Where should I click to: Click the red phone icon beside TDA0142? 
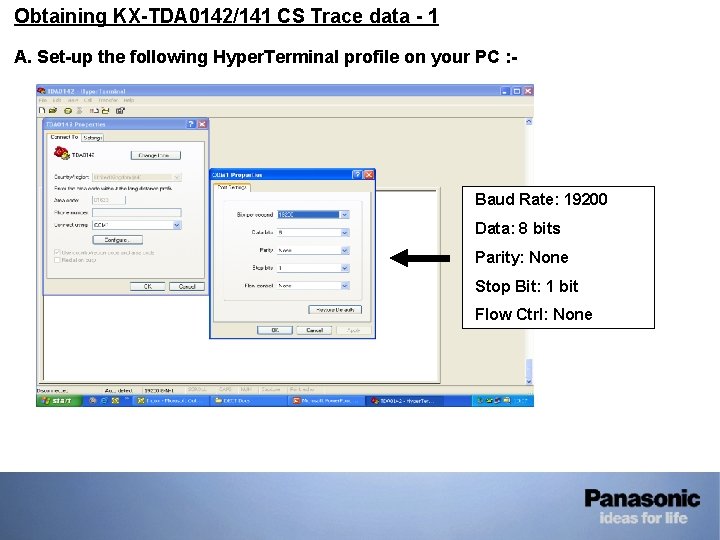[62, 153]
